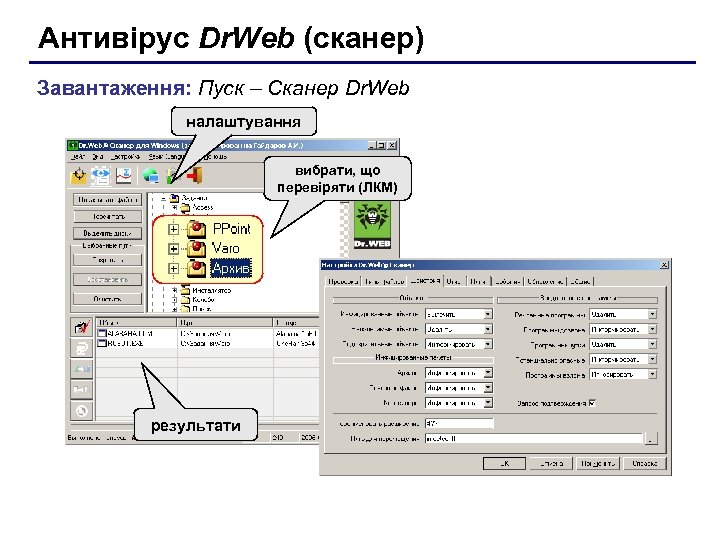Switch to the first settings tab Проверка
The width and height of the screenshot is (720, 540).
tap(343, 281)
